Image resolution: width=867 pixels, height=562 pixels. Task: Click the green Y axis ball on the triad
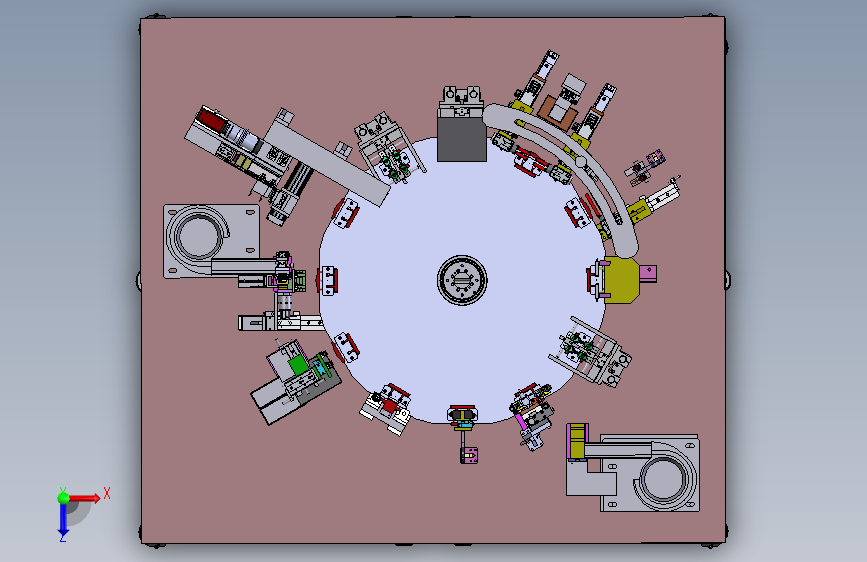click(64, 498)
